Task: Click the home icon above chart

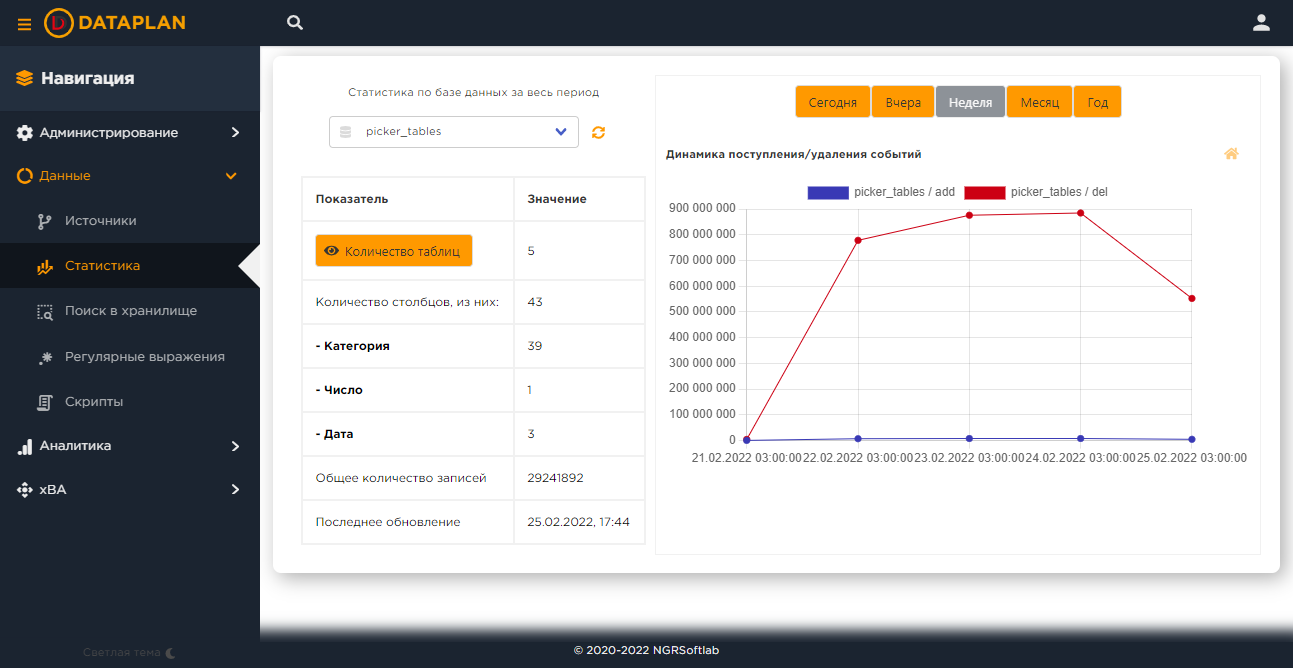Action: click(1231, 154)
